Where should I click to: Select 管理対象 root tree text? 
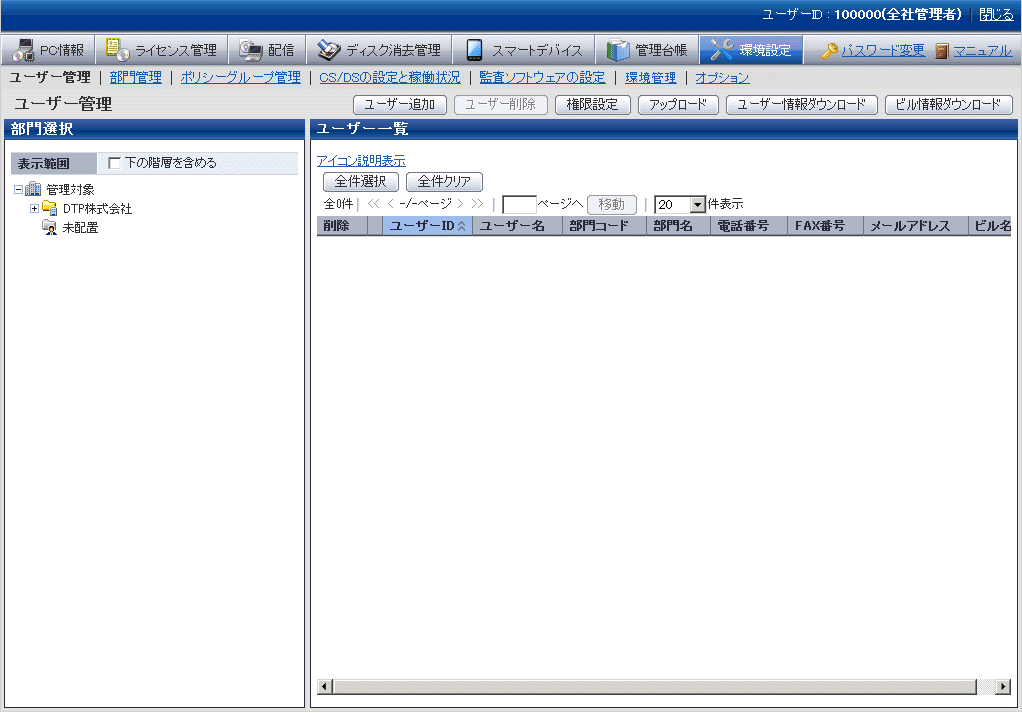[70, 190]
